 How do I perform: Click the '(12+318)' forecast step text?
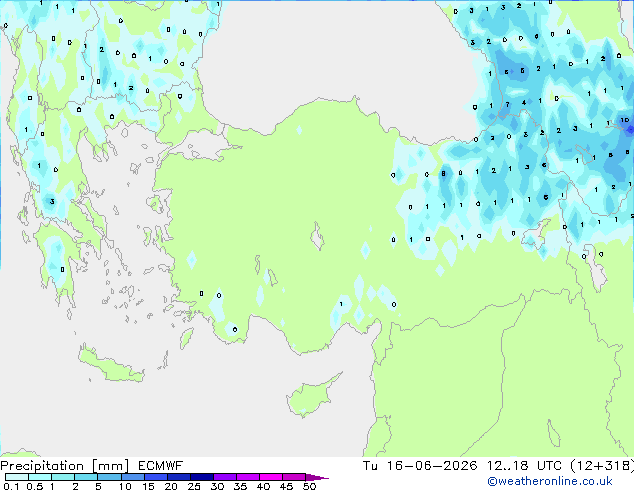pos(602,466)
